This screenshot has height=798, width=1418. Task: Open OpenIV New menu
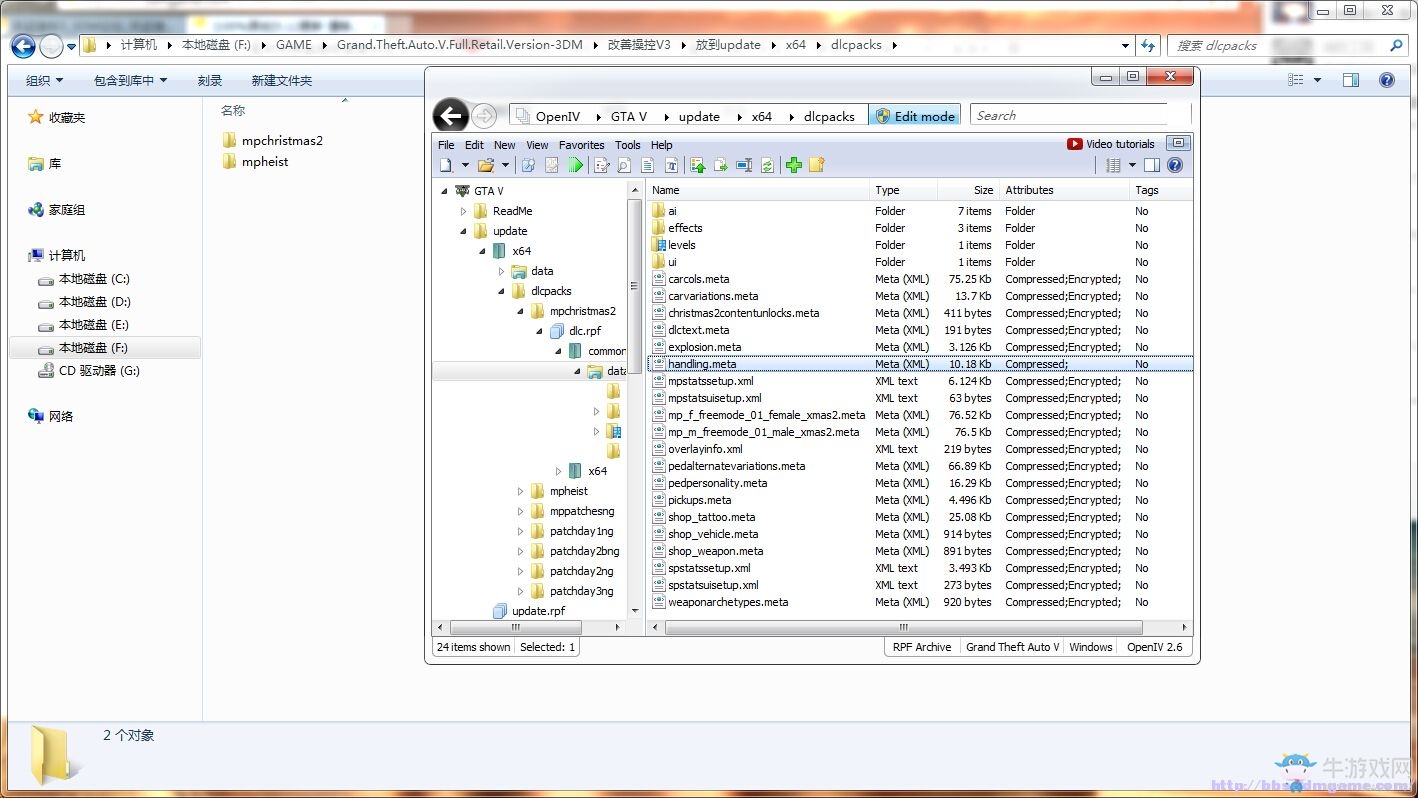pos(505,145)
